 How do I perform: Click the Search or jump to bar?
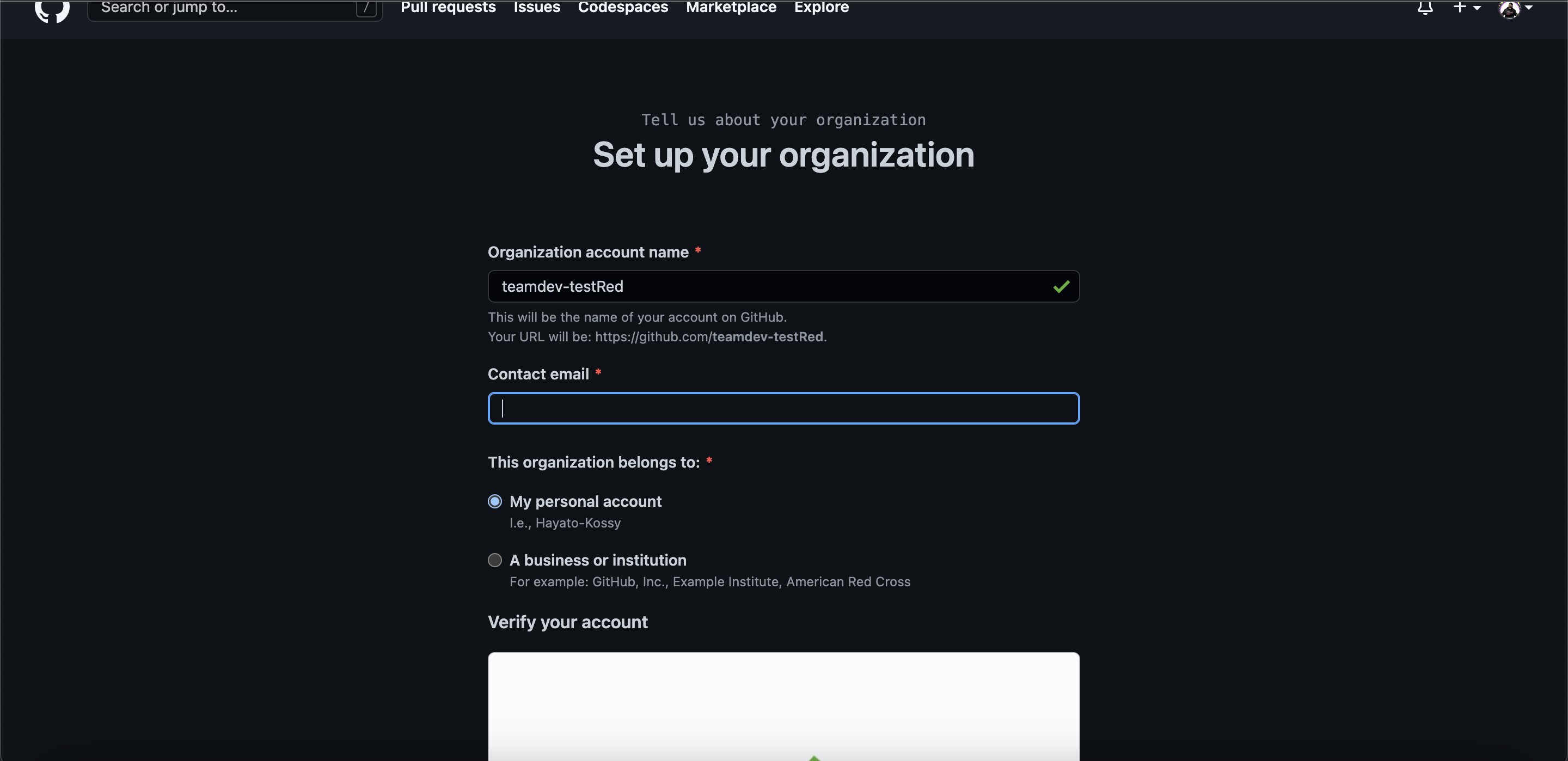(x=234, y=8)
